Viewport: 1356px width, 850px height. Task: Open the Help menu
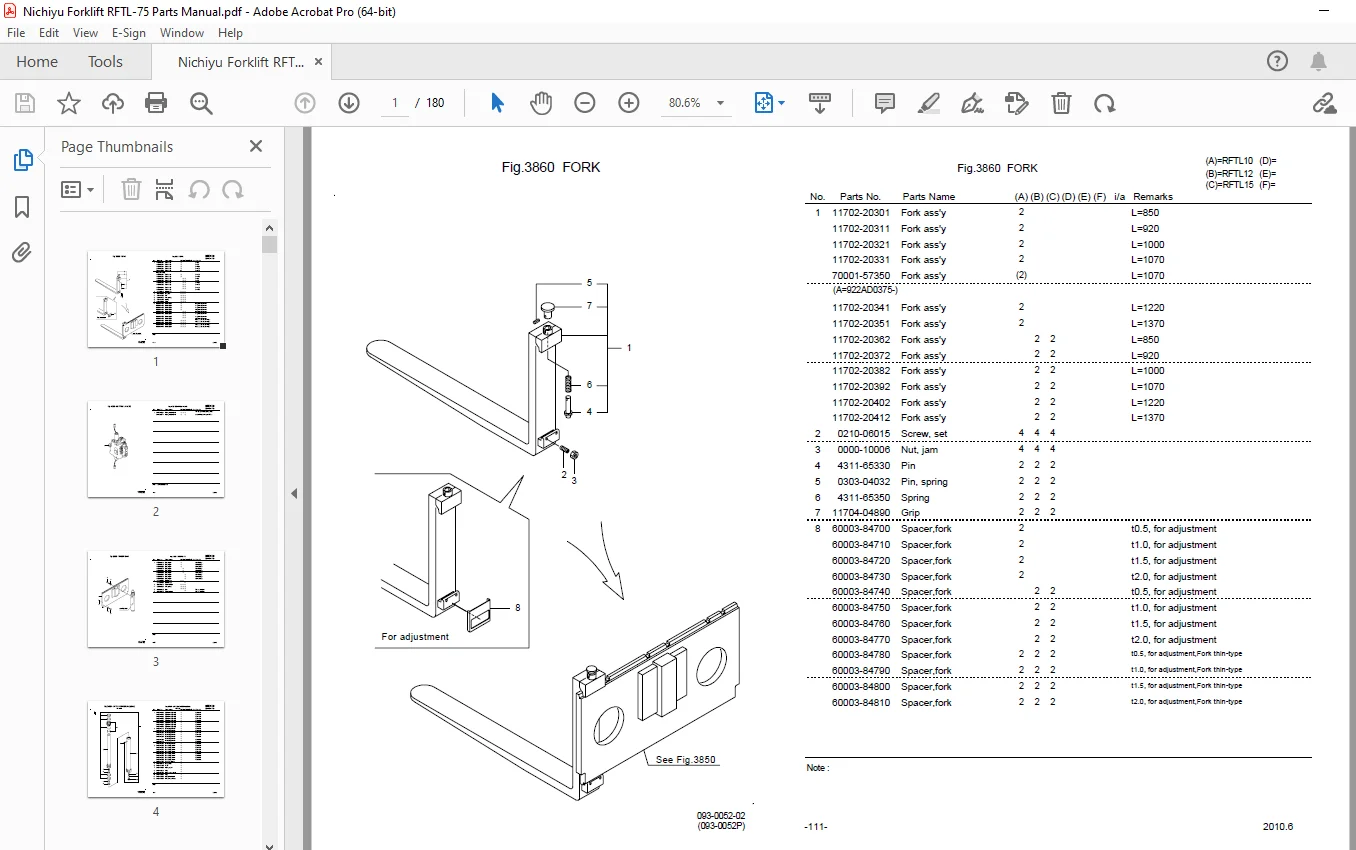point(231,33)
